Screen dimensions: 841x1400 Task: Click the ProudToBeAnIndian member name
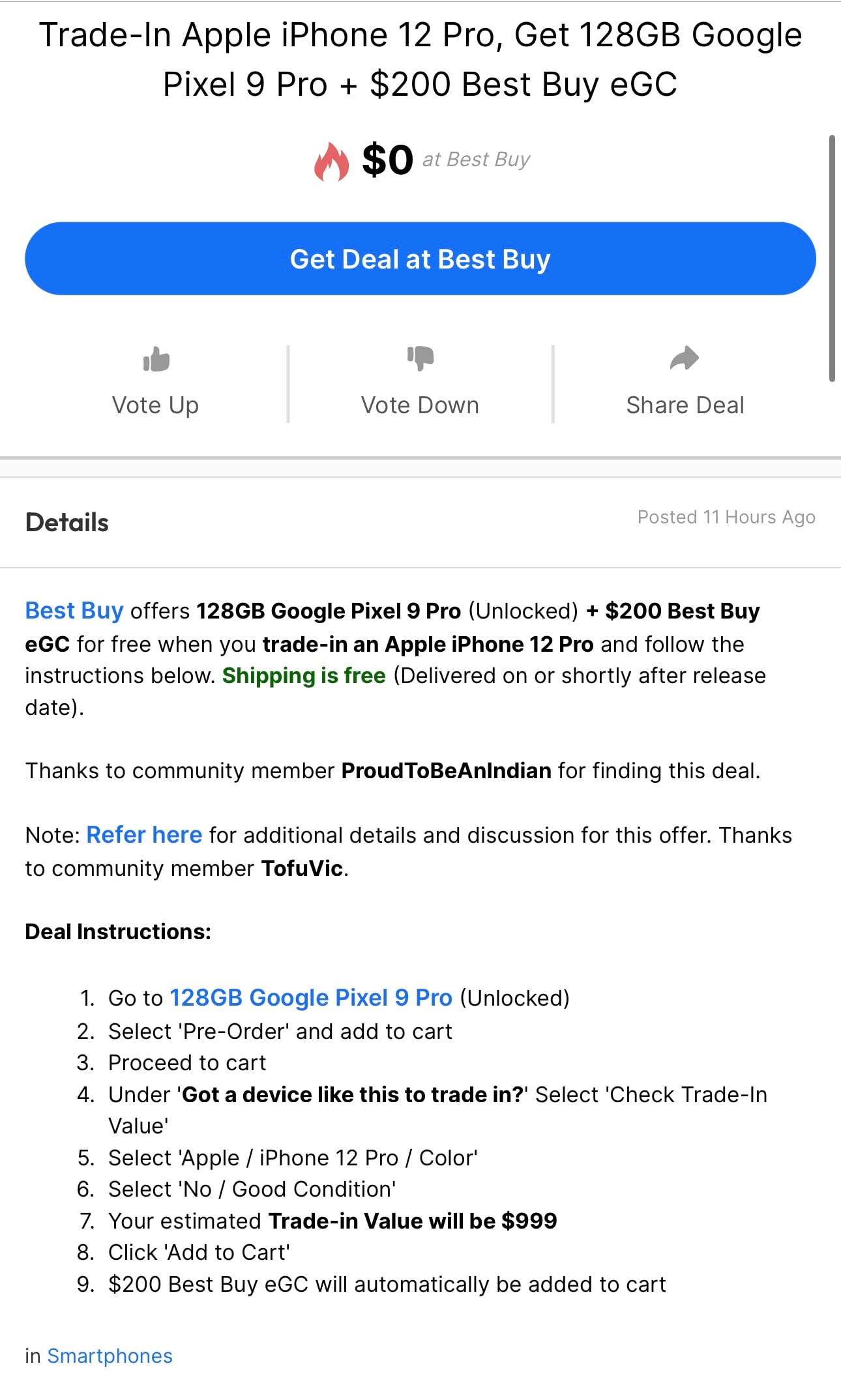447,770
